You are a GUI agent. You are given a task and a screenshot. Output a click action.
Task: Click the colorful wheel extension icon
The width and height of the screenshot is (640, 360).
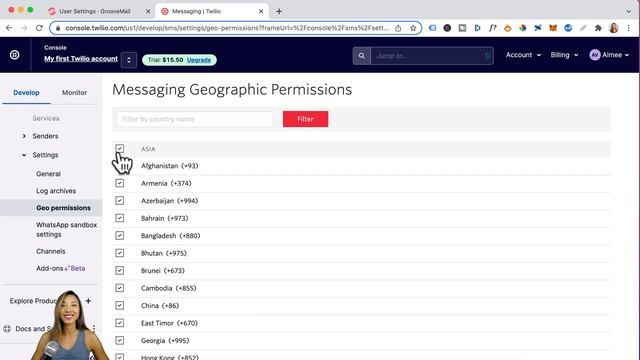[523, 28]
